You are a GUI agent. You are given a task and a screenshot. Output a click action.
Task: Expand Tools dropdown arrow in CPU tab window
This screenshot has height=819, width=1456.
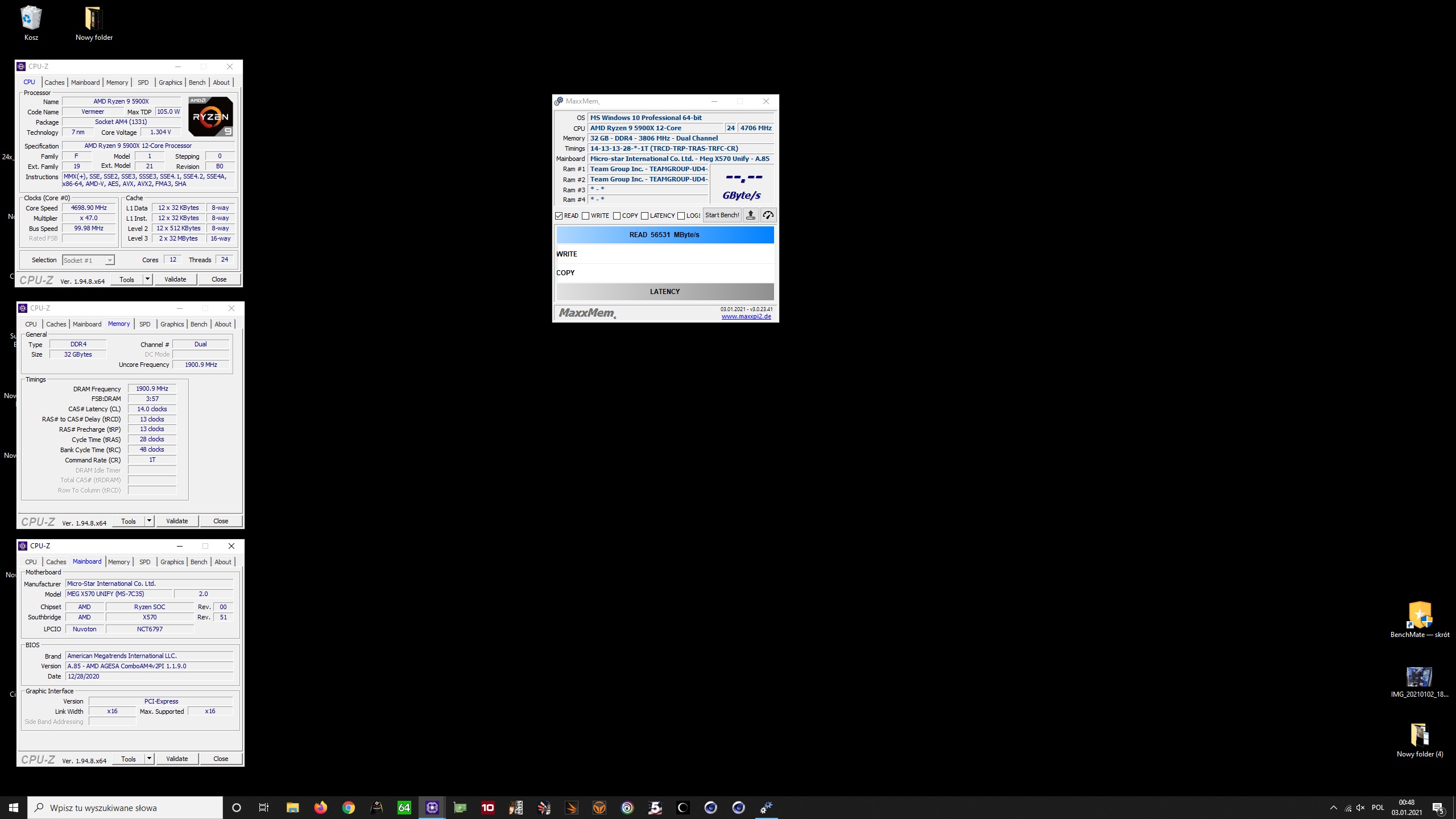click(x=147, y=279)
